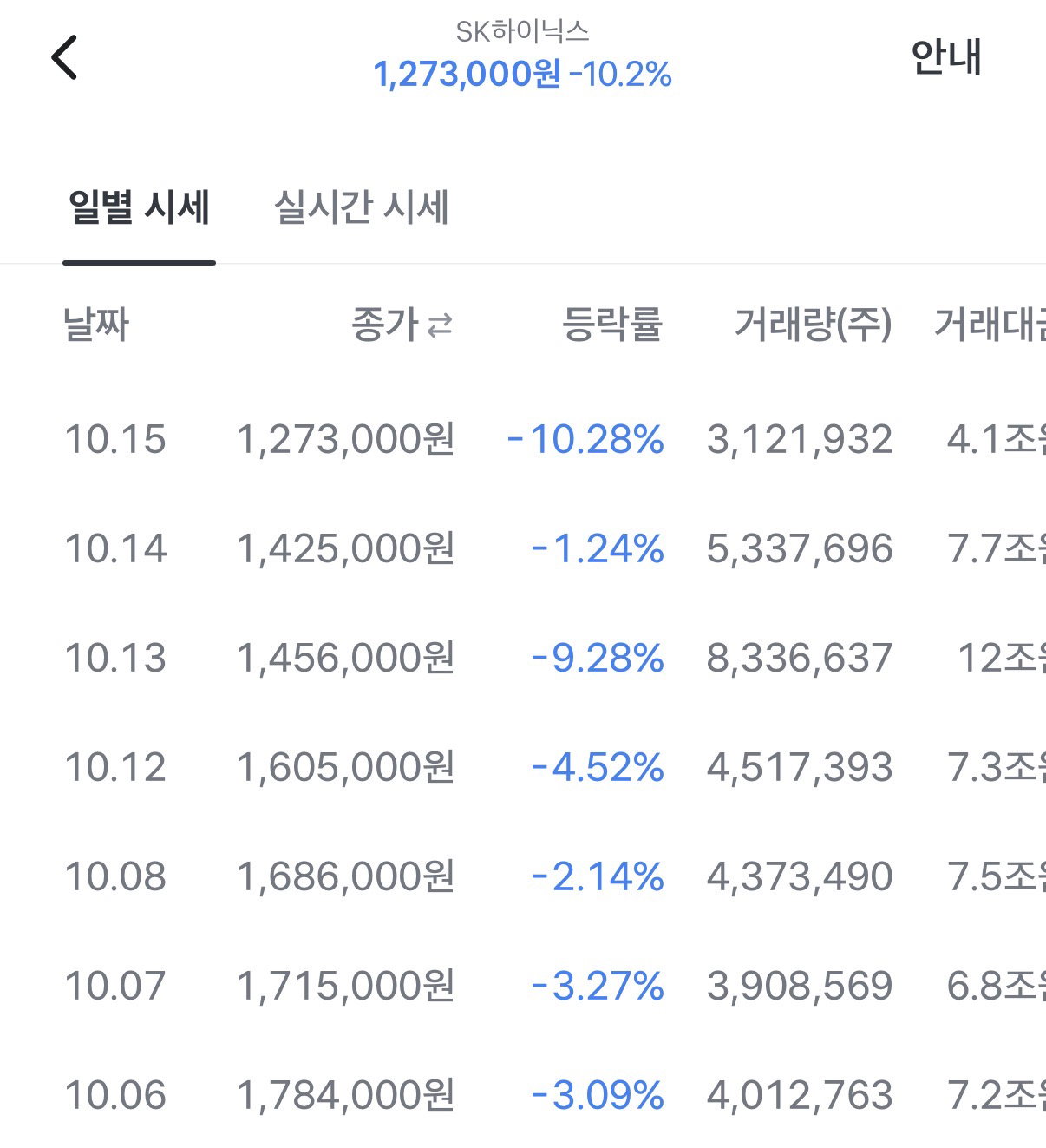Tap the 12조 trading value on 10.13
Screen dimensions: 1046x1148
tap(1002, 658)
